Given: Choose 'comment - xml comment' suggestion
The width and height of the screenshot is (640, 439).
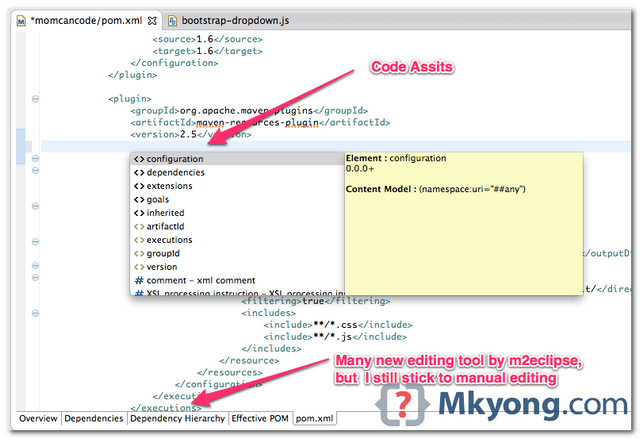Looking at the screenshot, I should 237,280.
